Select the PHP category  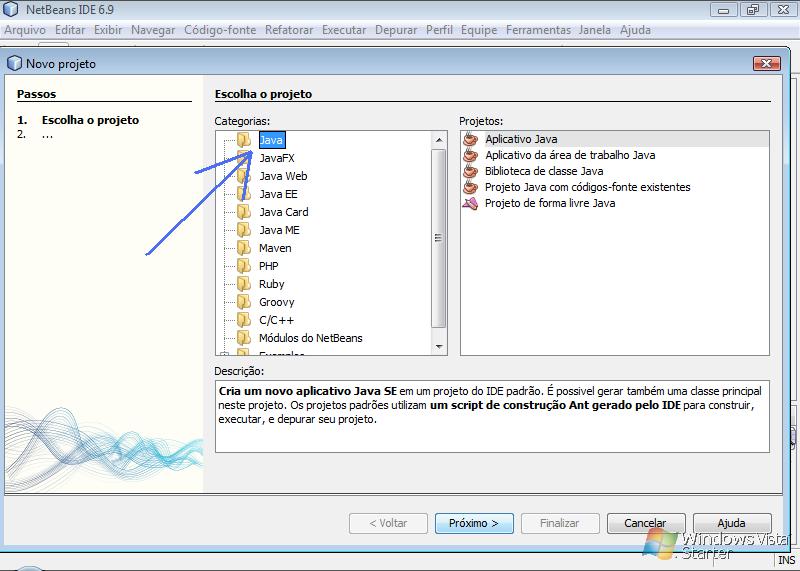point(268,266)
